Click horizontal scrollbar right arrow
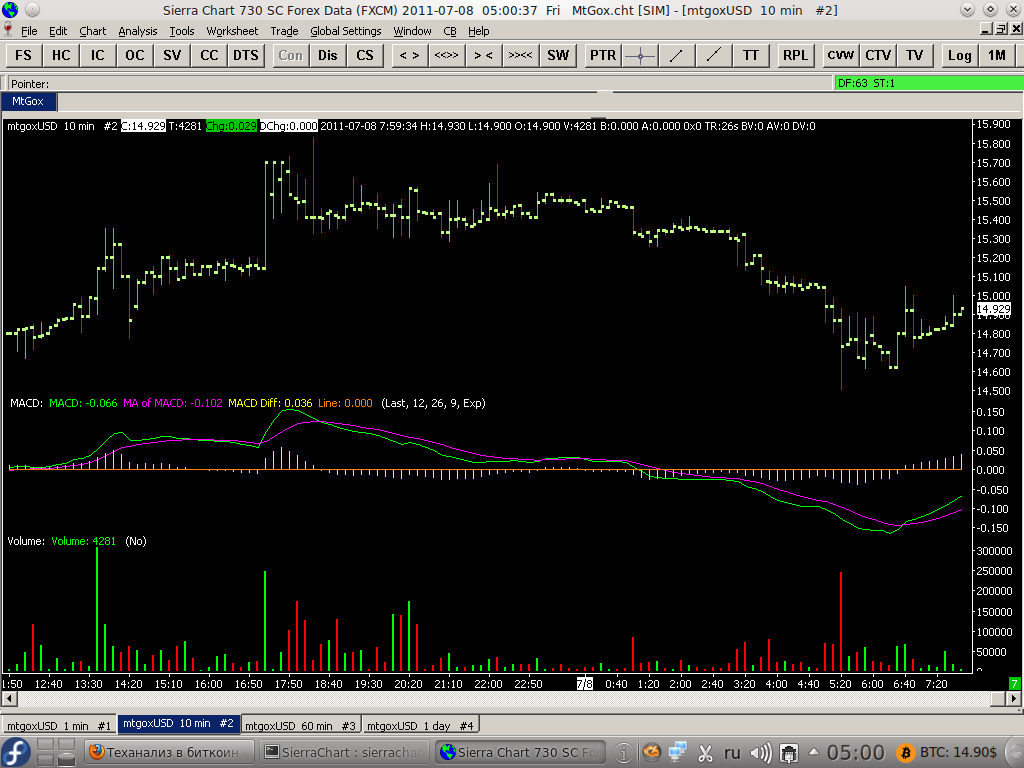This screenshot has width=1024, height=768. click(x=1014, y=698)
